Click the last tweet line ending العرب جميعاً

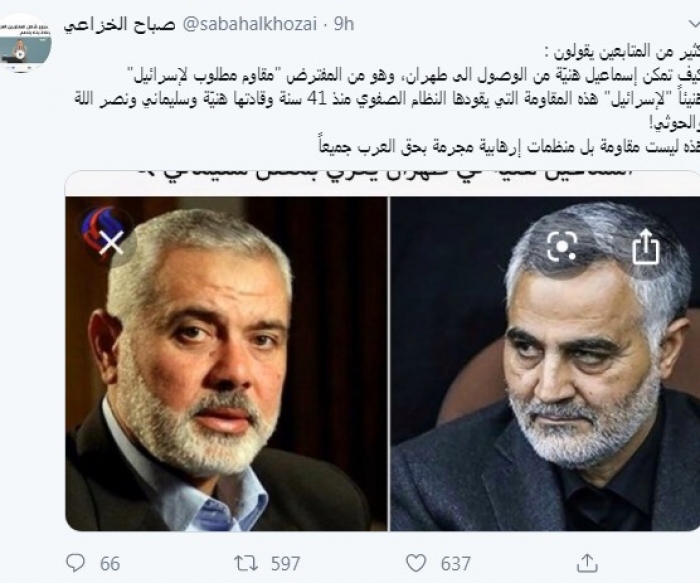509,147
